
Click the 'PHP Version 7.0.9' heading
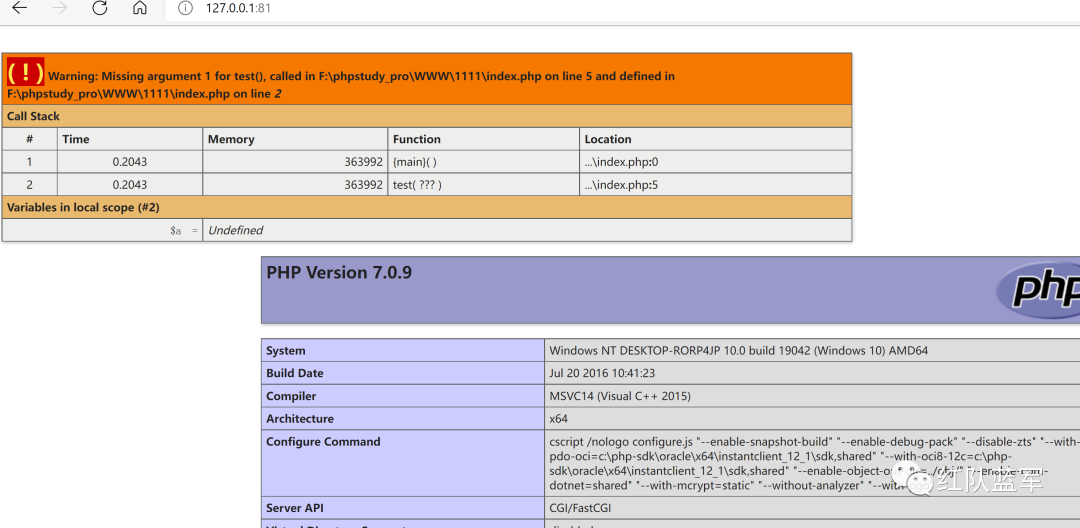[x=339, y=273]
